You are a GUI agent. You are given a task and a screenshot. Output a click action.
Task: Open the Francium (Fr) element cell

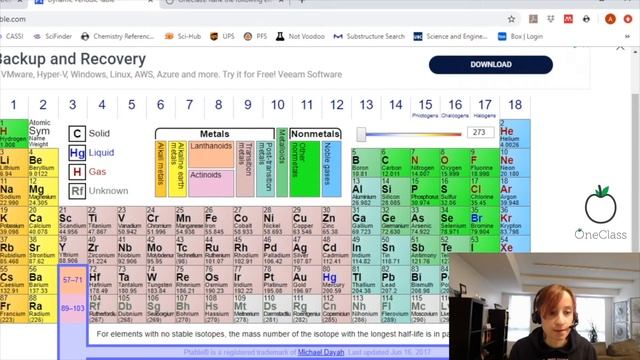(x=14, y=309)
